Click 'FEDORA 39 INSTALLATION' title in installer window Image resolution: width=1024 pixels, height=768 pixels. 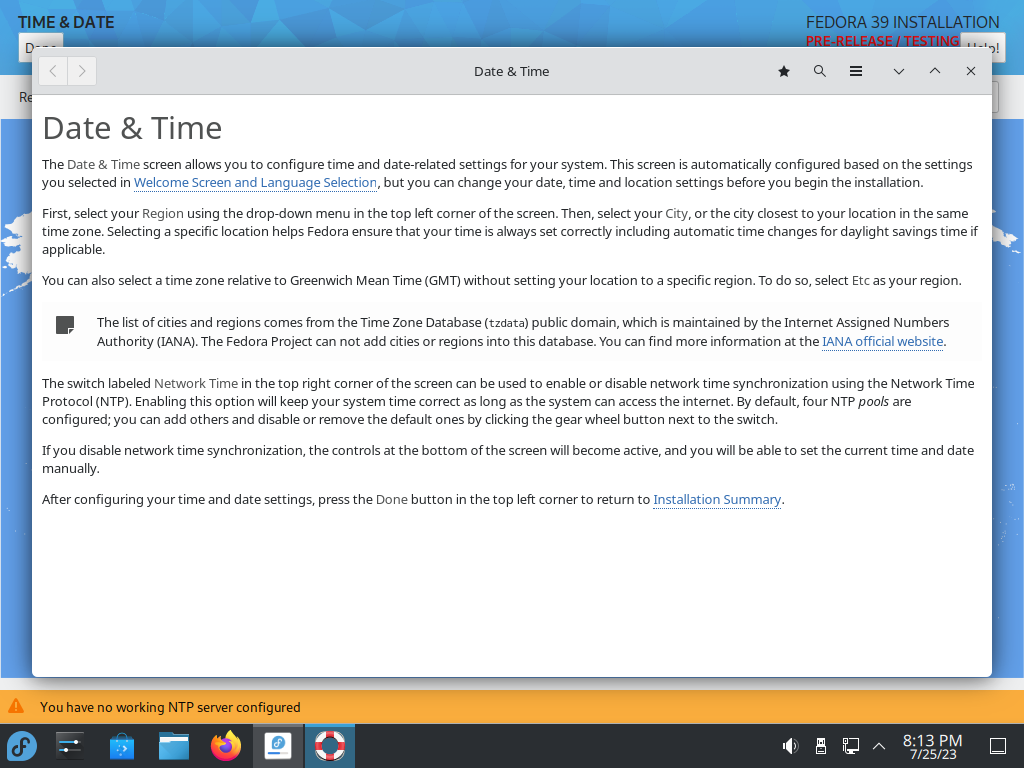[903, 22]
